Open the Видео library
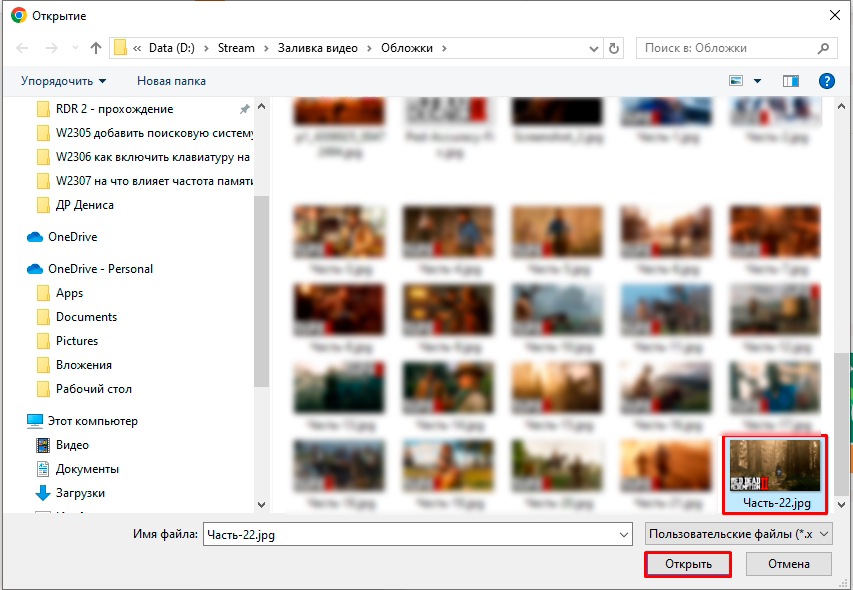This screenshot has width=853, height=590. tap(72, 445)
